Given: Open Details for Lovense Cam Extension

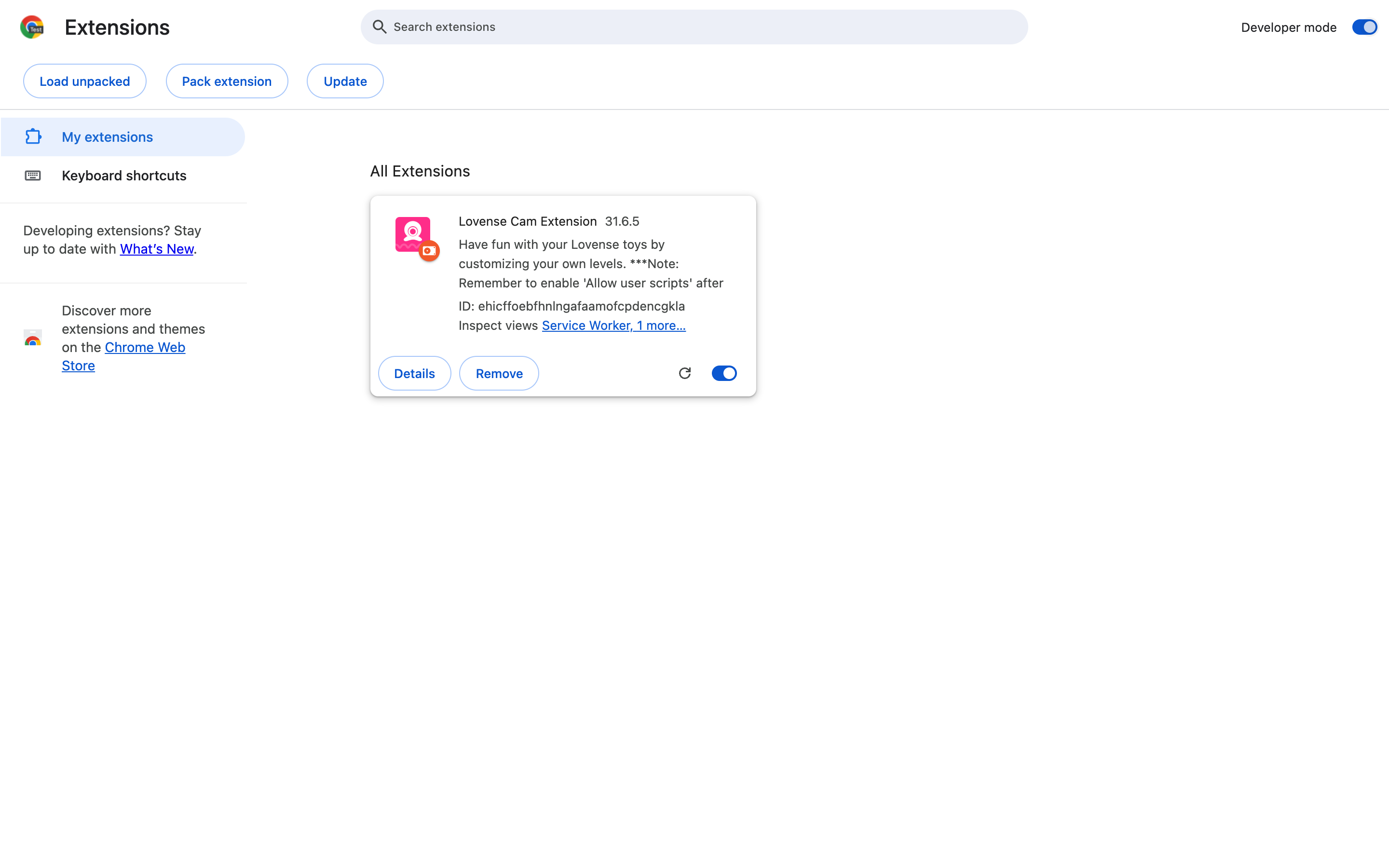Looking at the screenshot, I should [414, 373].
